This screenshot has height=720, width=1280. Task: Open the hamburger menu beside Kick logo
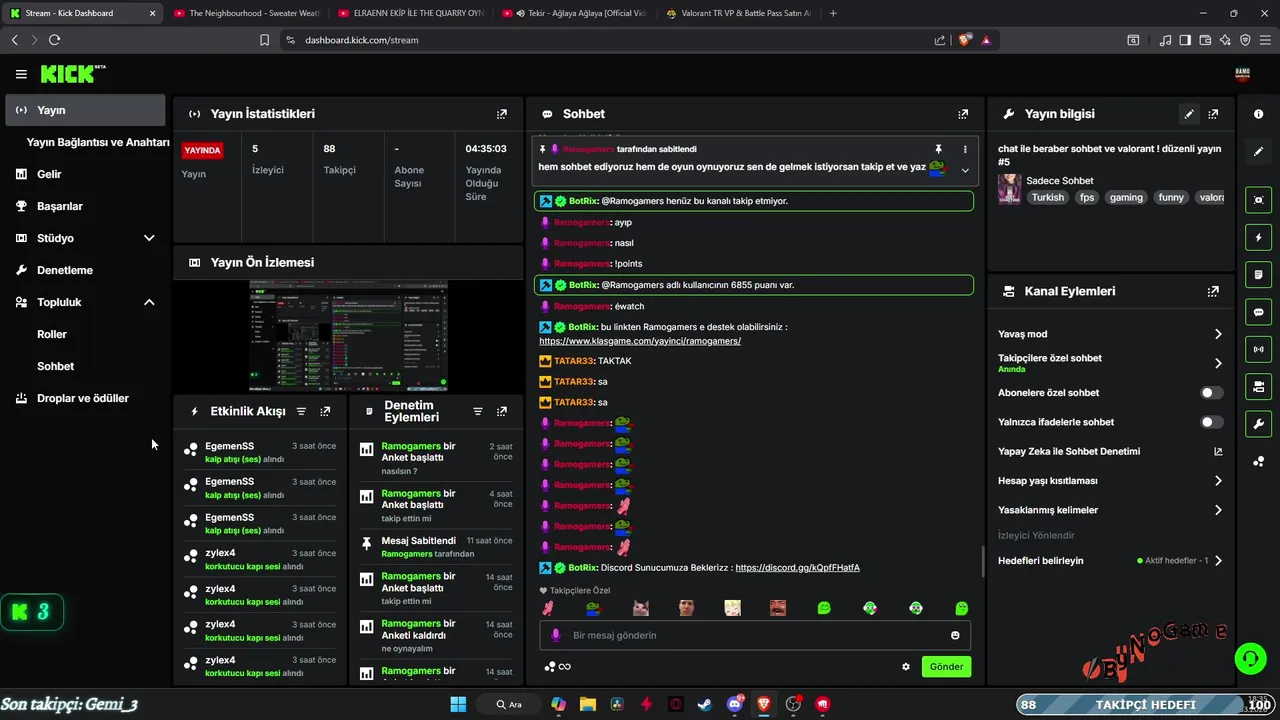[21, 74]
